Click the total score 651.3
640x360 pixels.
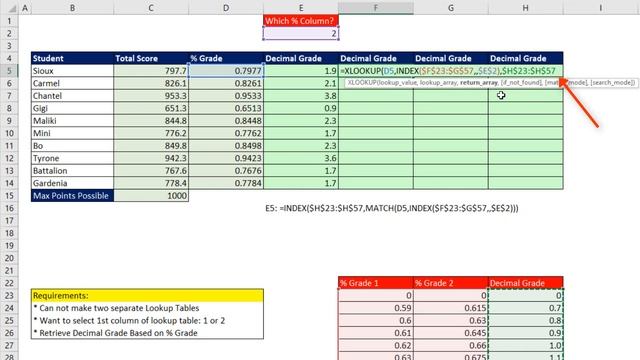[151, 108]
